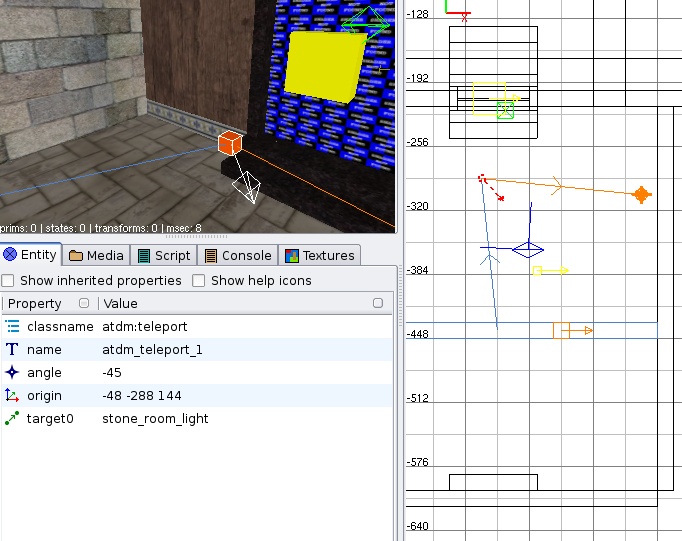The height and width of the screenshot is (541, 682).
Task: Click the Entity tab icon
Action: click(x=10, y=254)
